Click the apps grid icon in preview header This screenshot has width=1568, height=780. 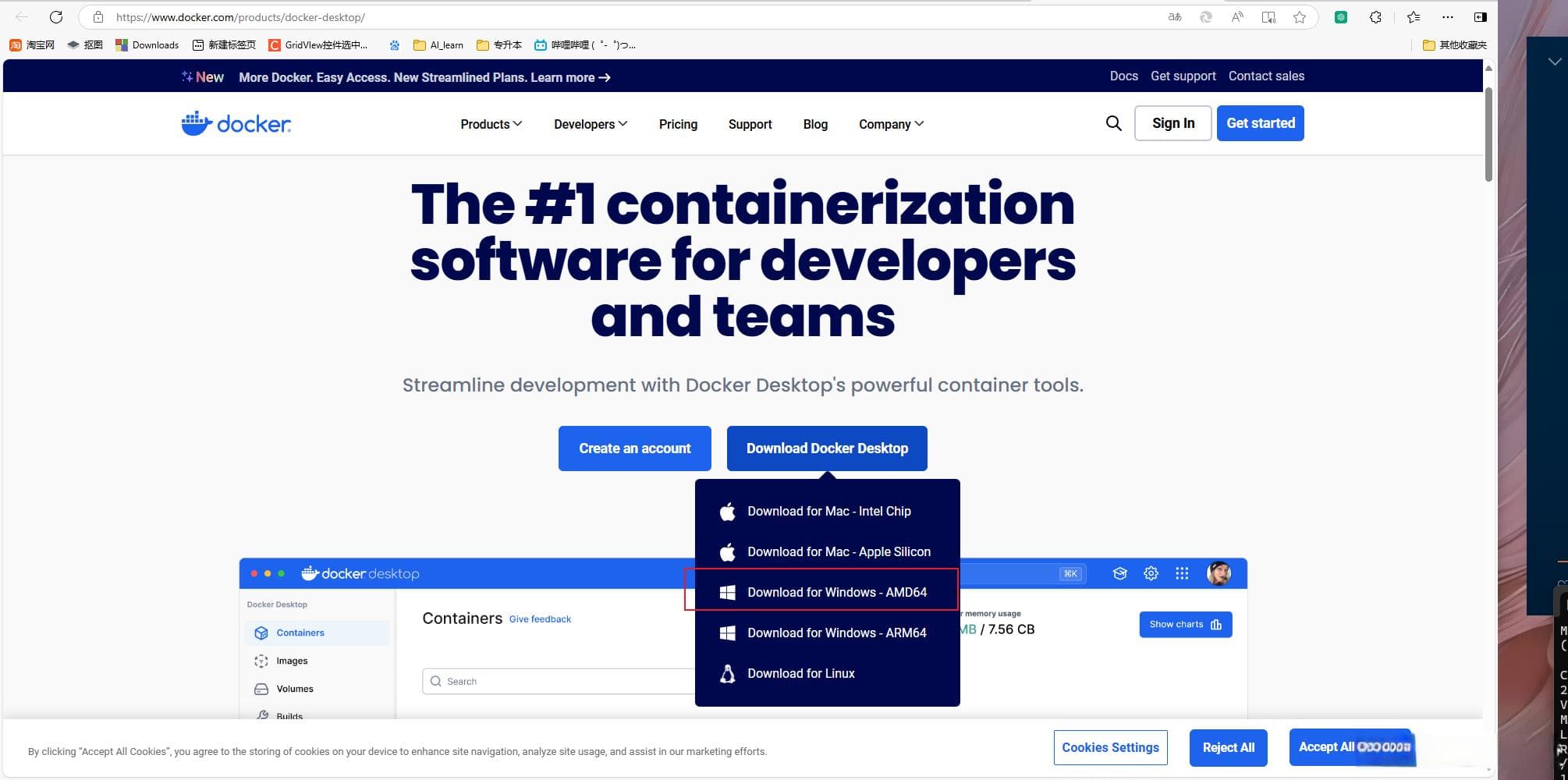coord(1182,573)
